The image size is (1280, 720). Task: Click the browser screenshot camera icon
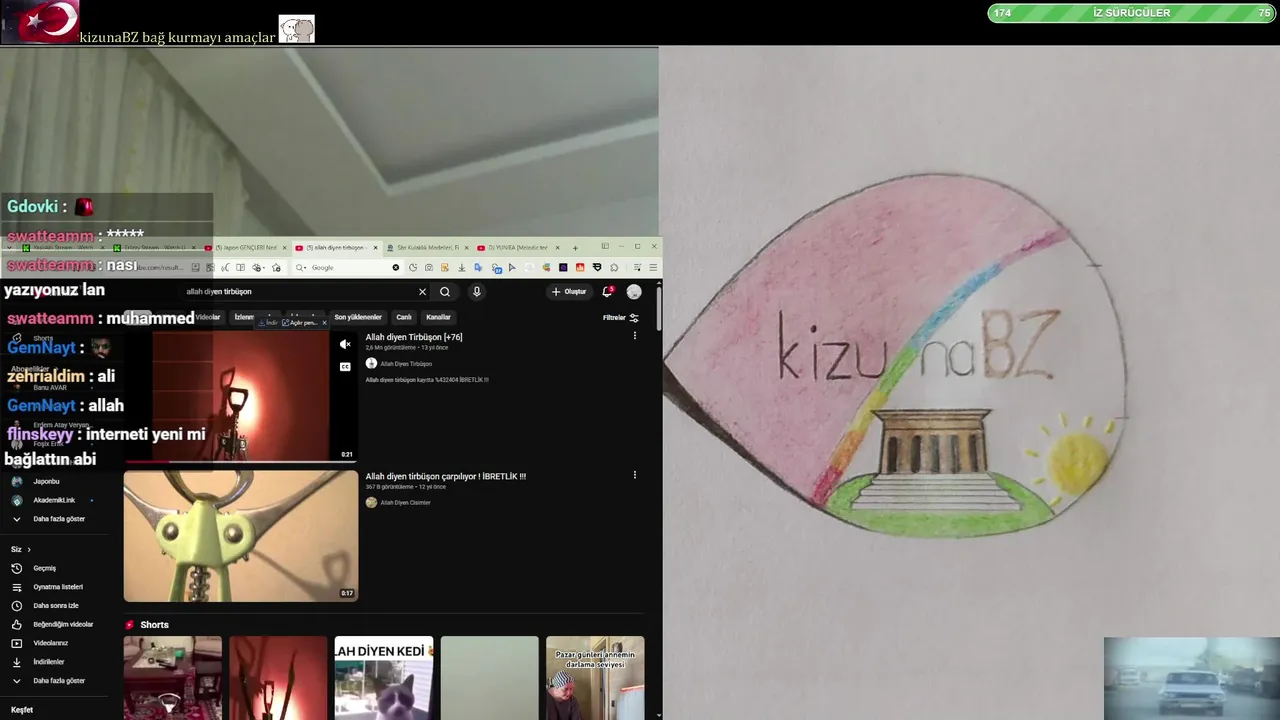point(429,267)
